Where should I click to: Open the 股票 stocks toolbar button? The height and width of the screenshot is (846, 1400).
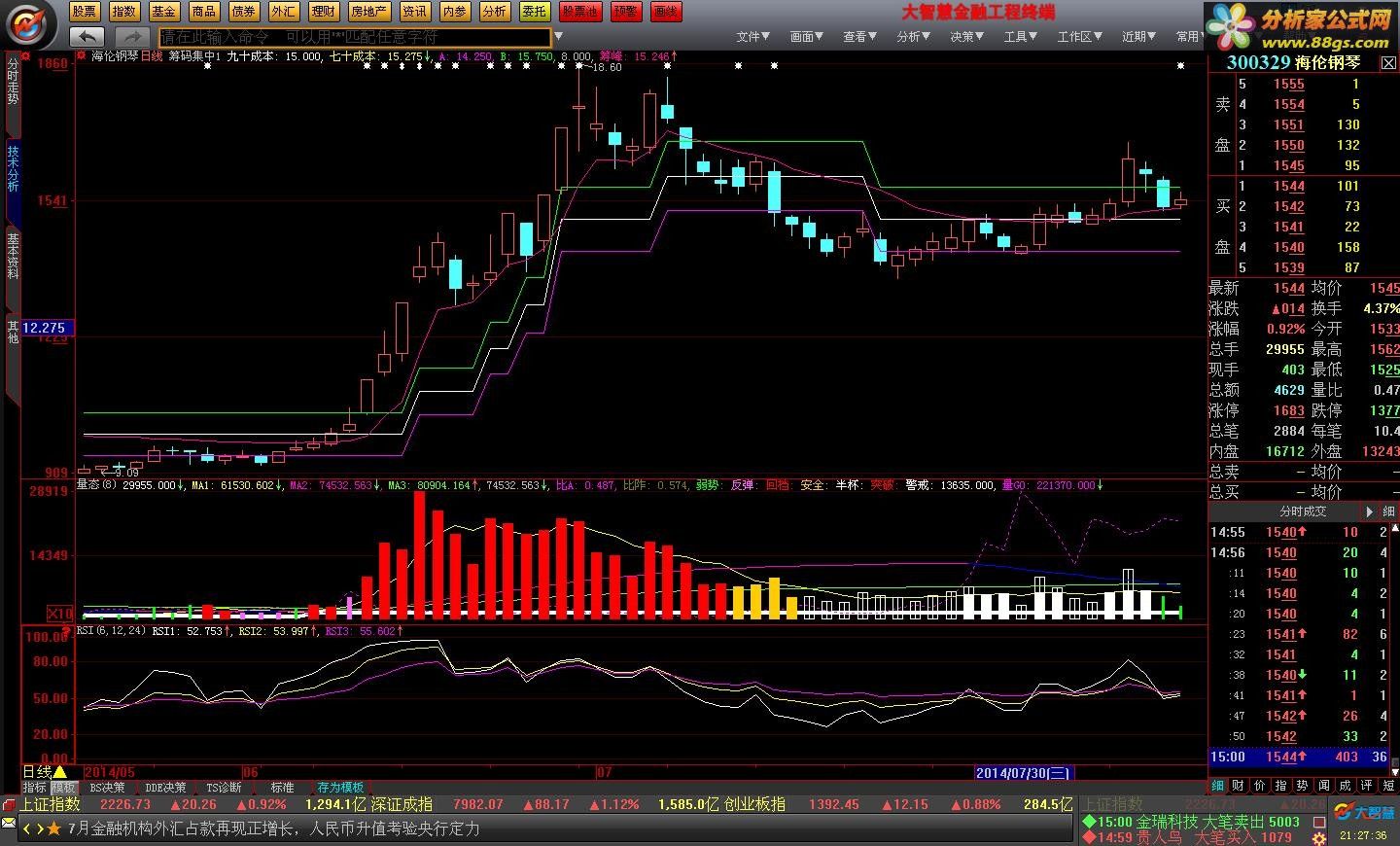[x=85, y=12]
